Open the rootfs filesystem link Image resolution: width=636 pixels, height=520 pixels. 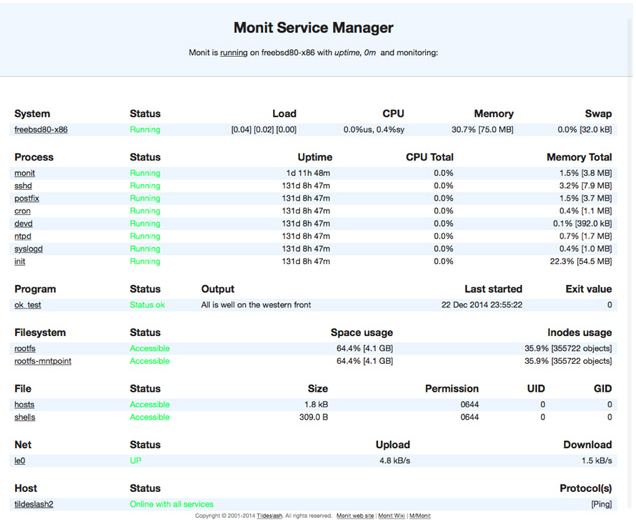tap(25, 349)
